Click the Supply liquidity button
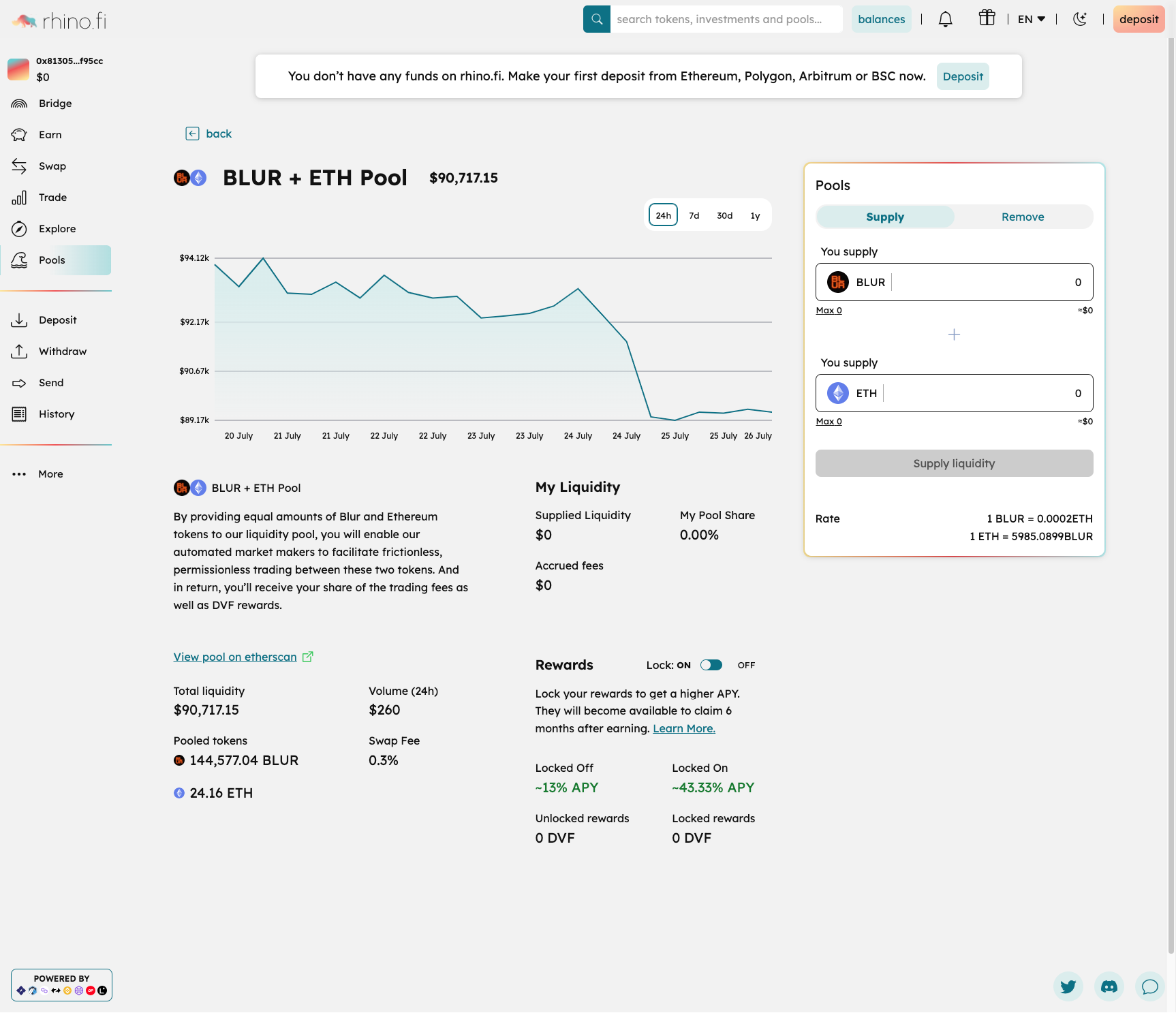Screen dimensions: 1176x1013 (954, 463)
